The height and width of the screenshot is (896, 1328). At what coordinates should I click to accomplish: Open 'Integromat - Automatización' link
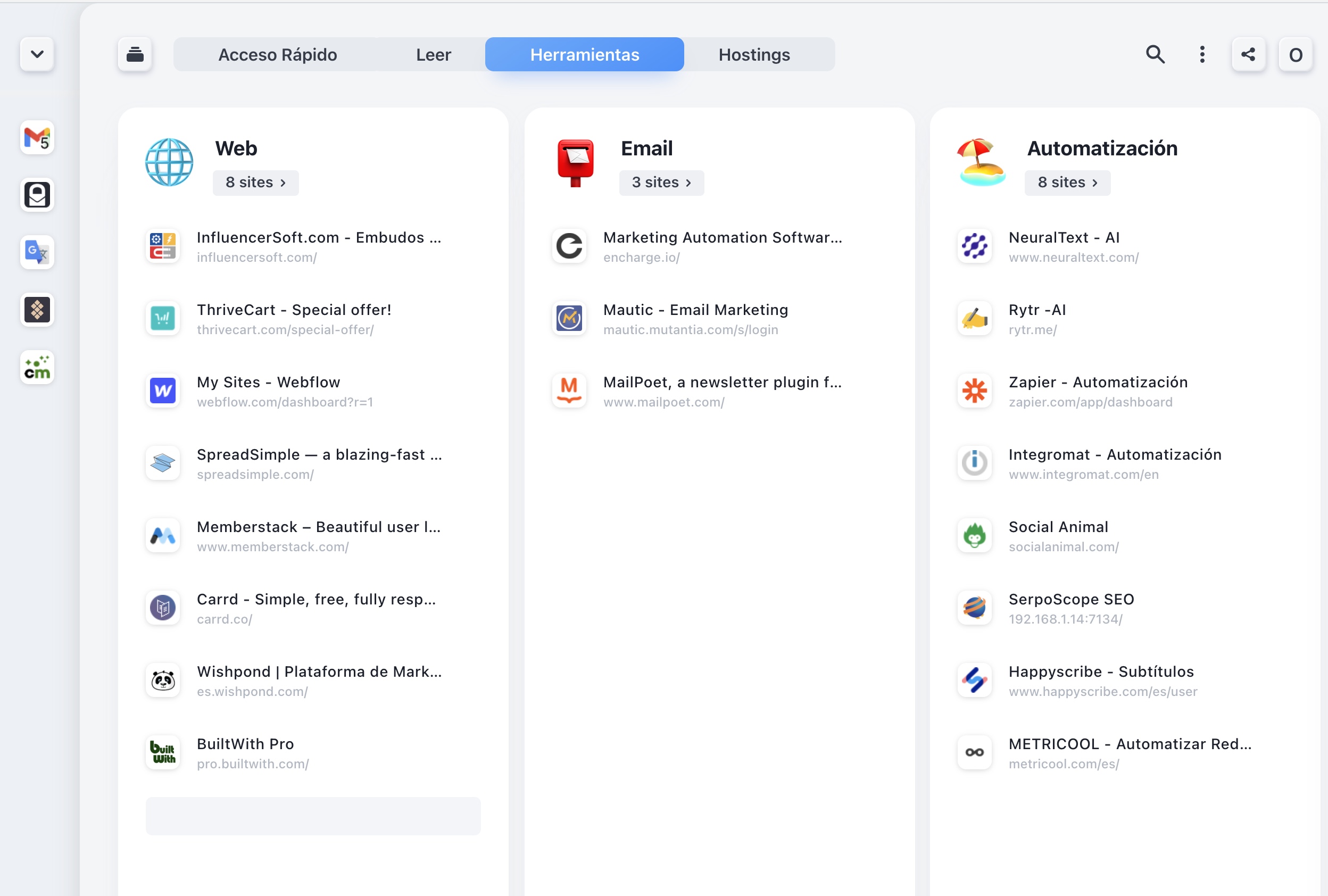(x=1115, y=454)
